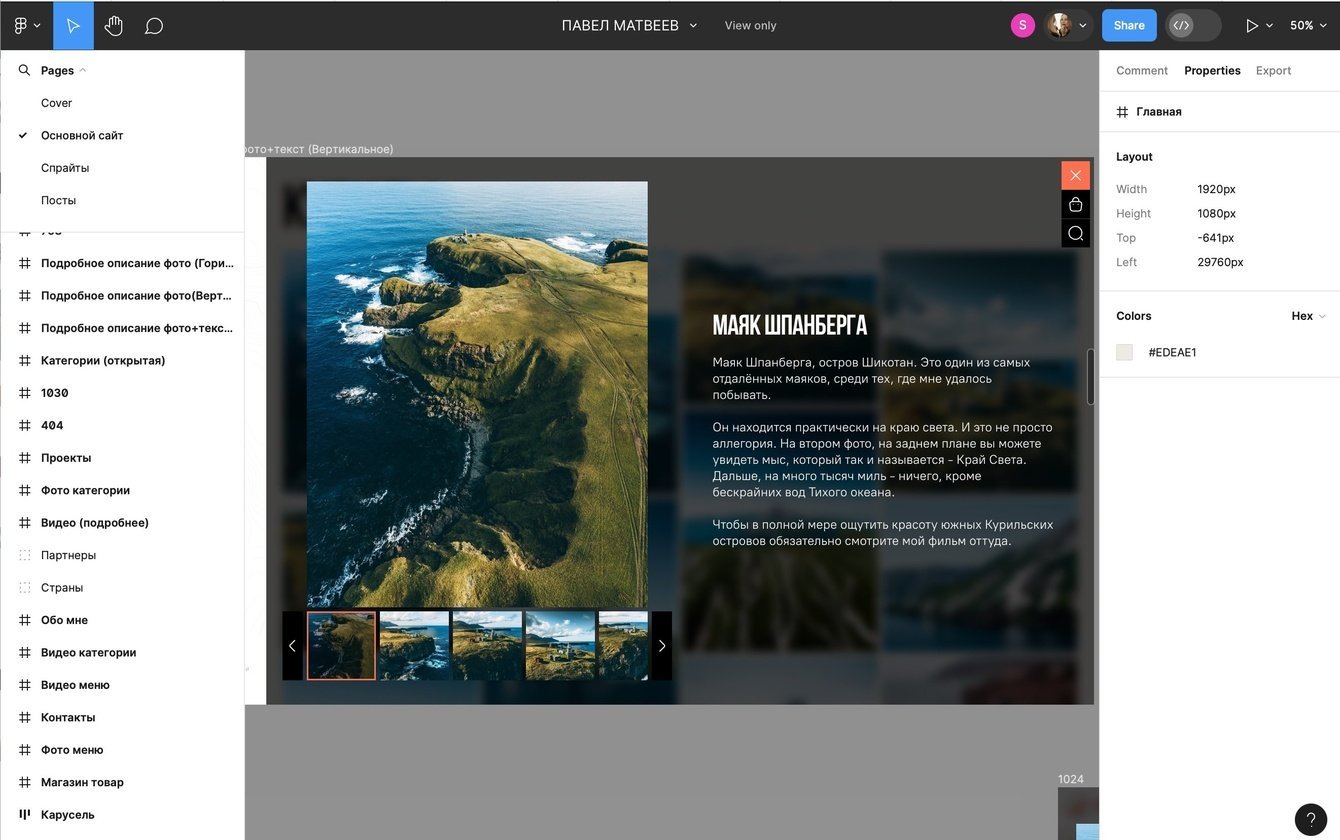Click the dotted group icon beside Страны
1340x840 pixels.
(x=25, y=588)
